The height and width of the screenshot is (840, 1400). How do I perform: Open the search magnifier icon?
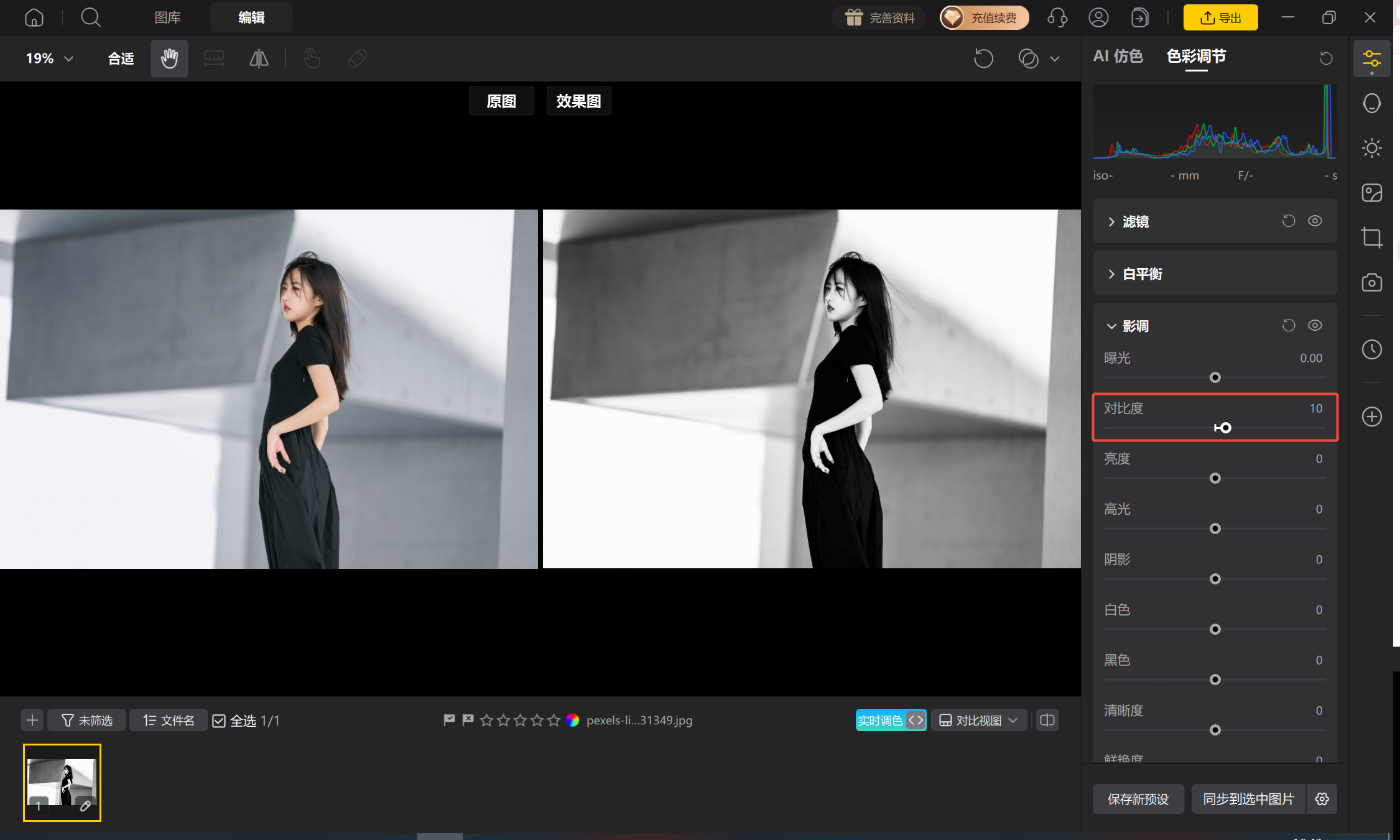click(91, 17)
